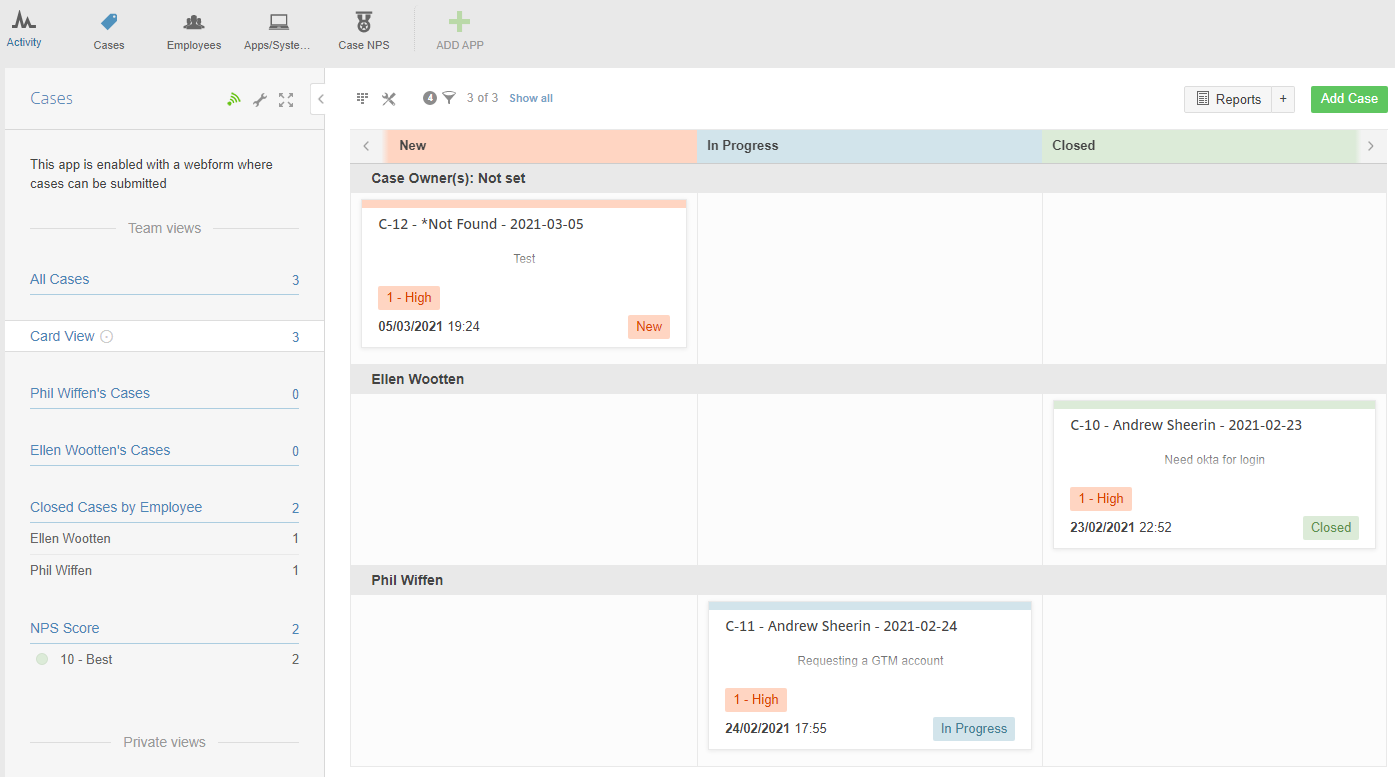Click the ADD APP plus icon

coord(459,22)
